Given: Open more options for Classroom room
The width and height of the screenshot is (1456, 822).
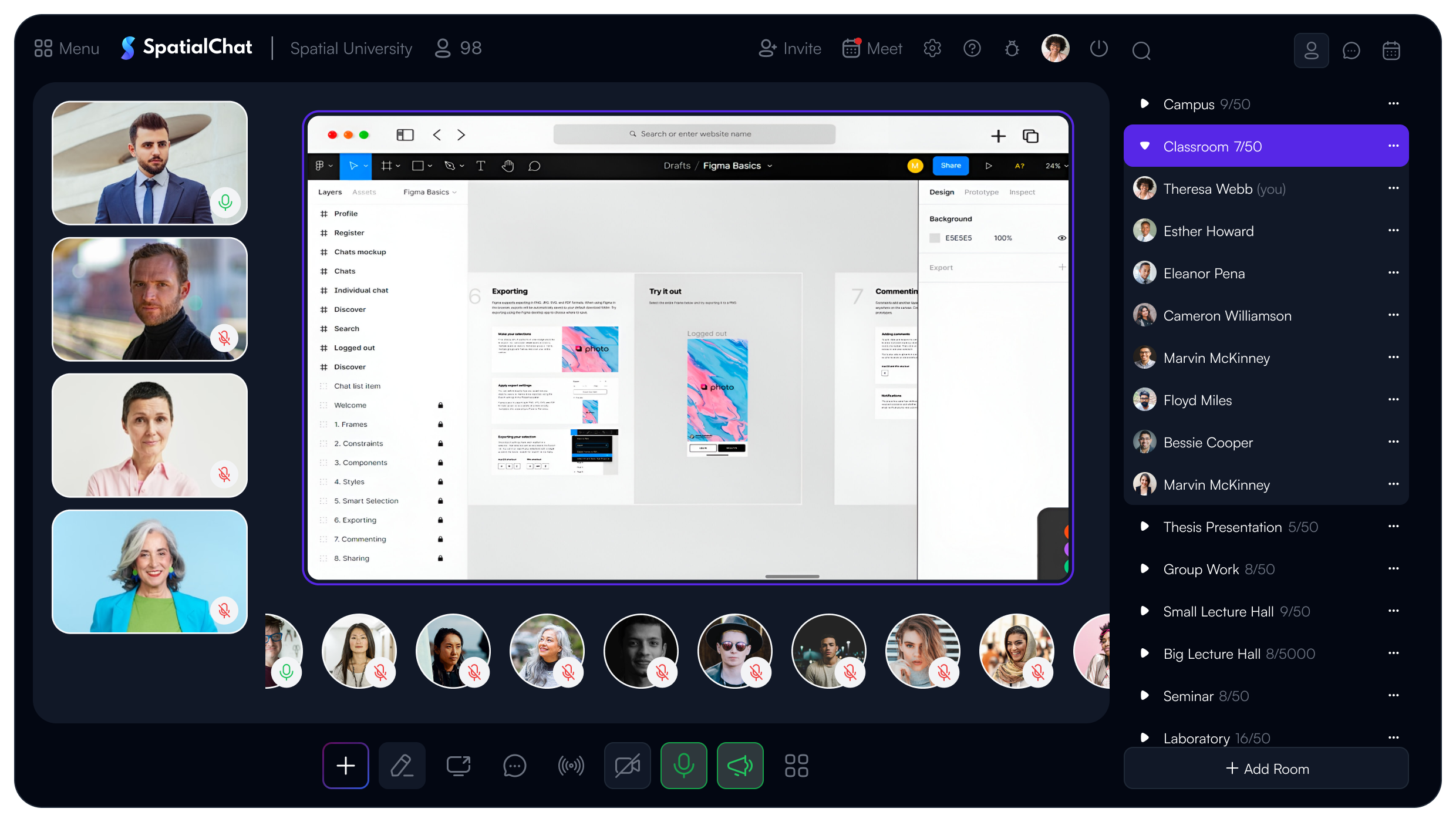Looking at the screenshot, I should [1393, 146].
